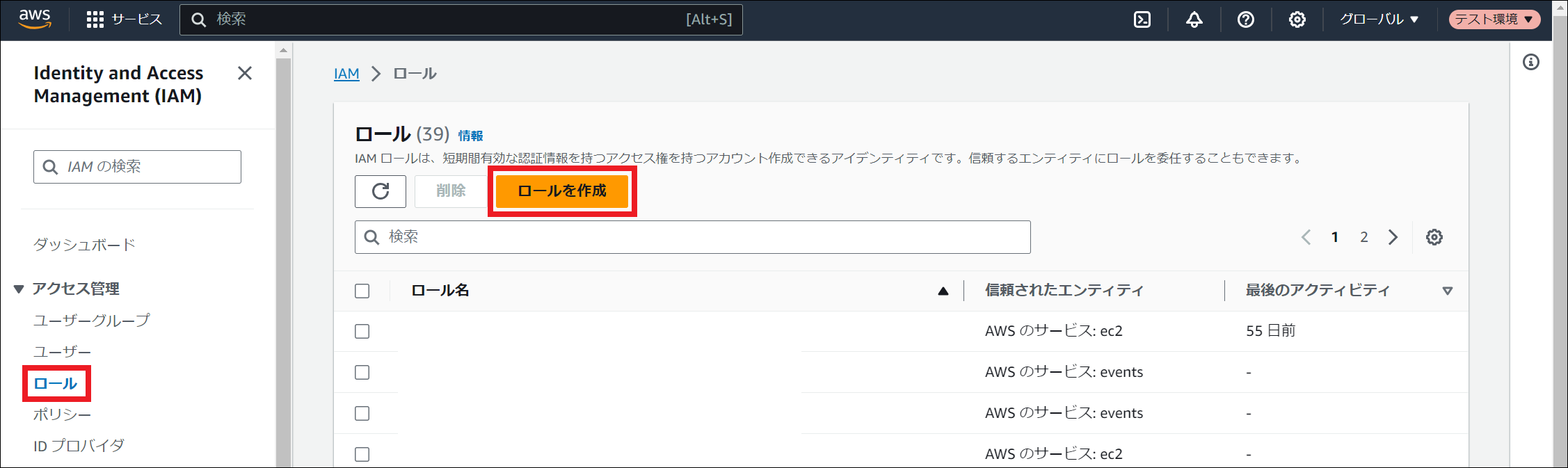This screenshot has height=468, width=1568.
Task: Check the second events role row
Action: point(362,413)
